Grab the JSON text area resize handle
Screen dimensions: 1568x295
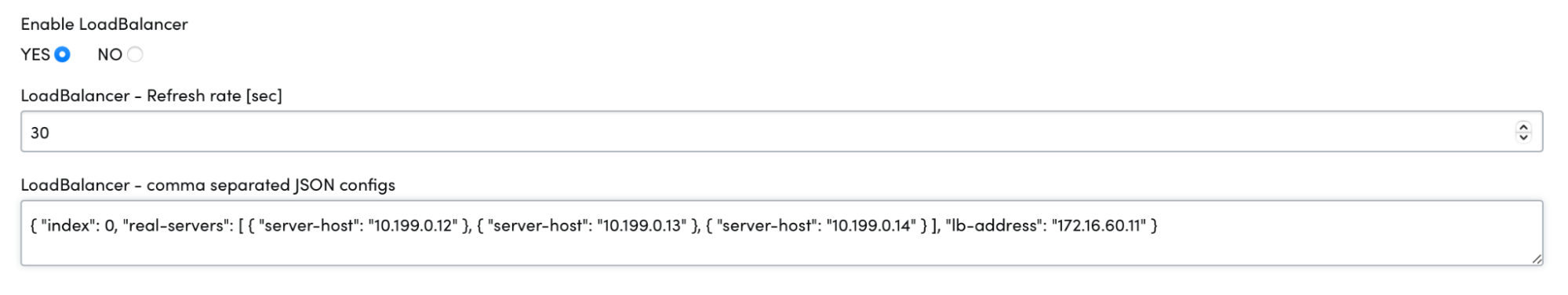coord(1537,259)
